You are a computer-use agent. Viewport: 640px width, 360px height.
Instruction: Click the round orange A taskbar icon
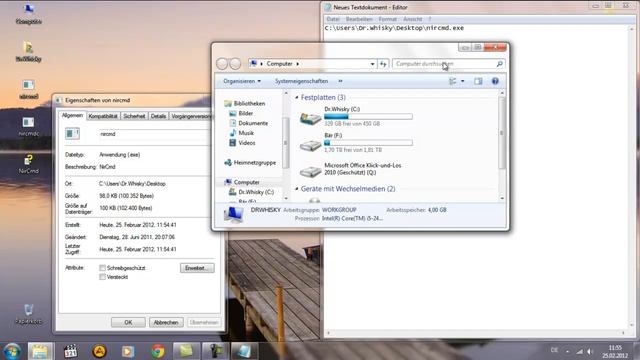click(x=99, y=351)
